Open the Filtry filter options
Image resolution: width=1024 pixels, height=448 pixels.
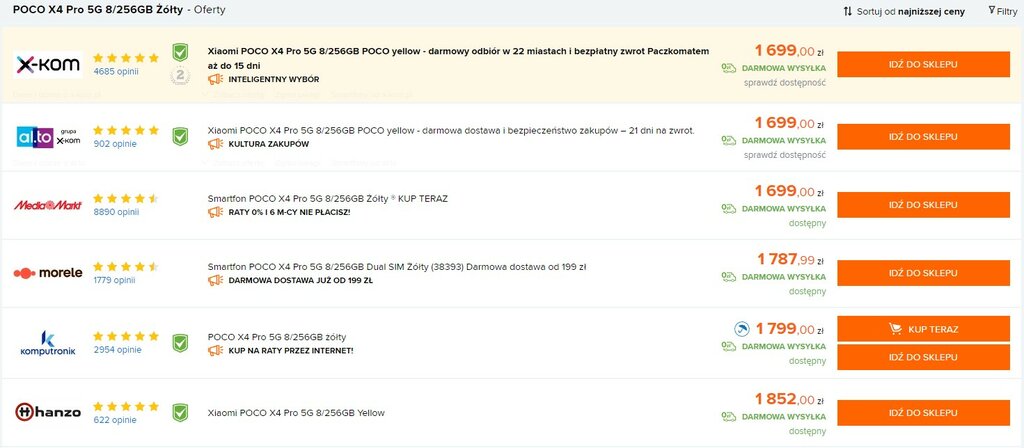[1002, 11]
